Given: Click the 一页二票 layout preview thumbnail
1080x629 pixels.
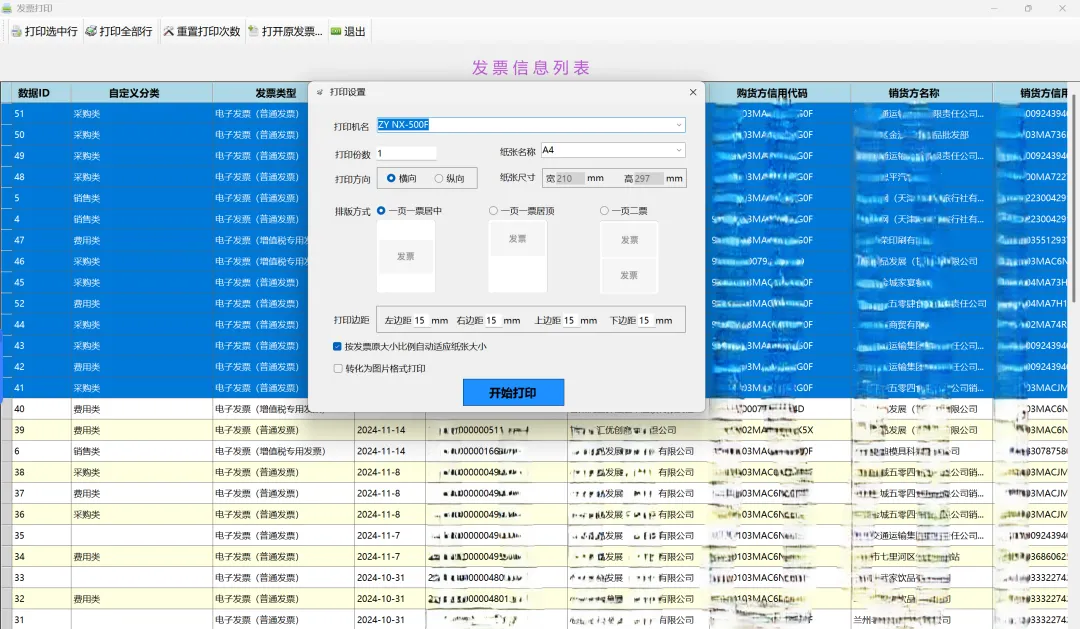Looking at the screenshot, I should tap(630, 256).
